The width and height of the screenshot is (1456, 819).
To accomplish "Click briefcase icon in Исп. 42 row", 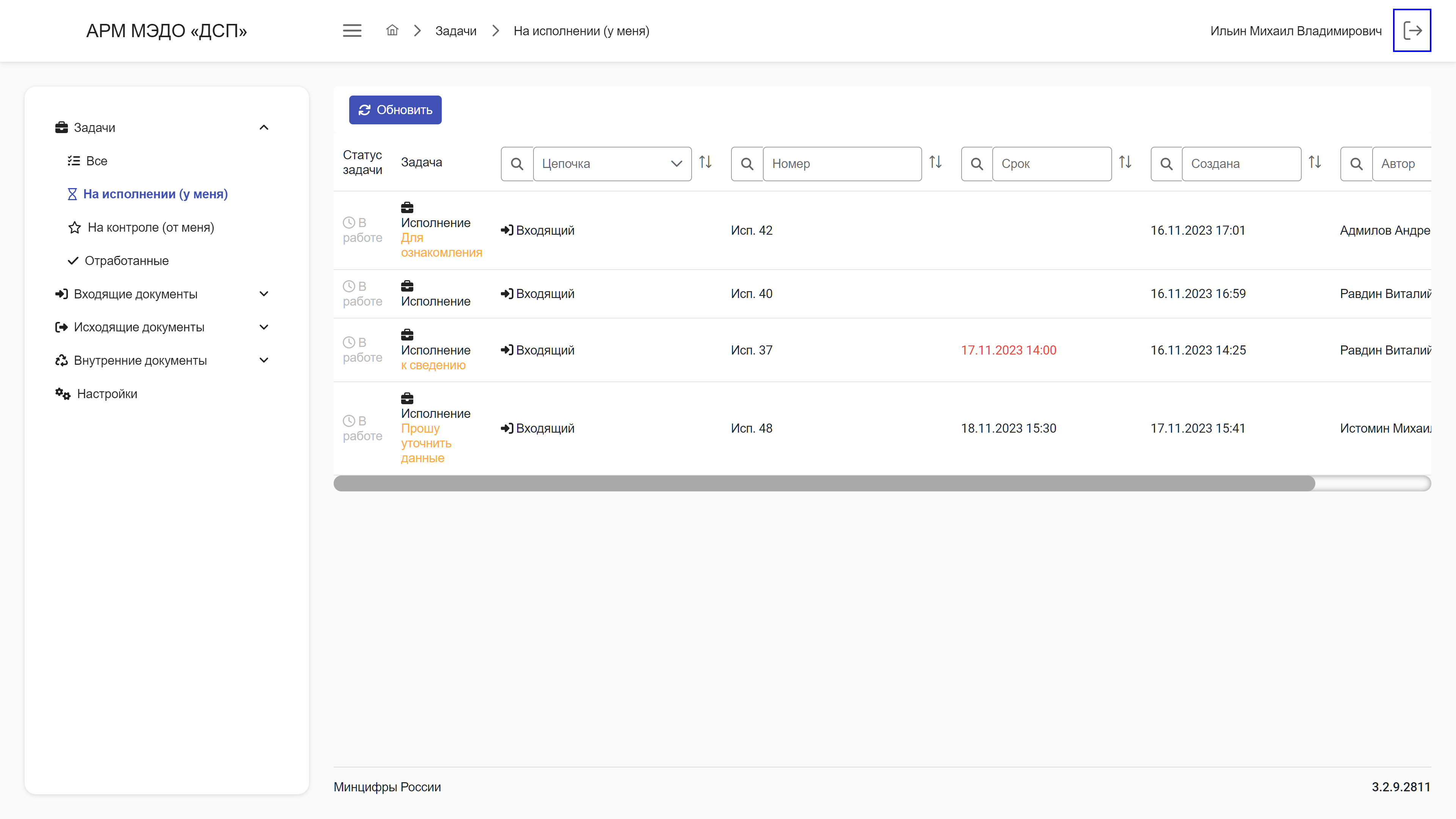I will (407, 207).
